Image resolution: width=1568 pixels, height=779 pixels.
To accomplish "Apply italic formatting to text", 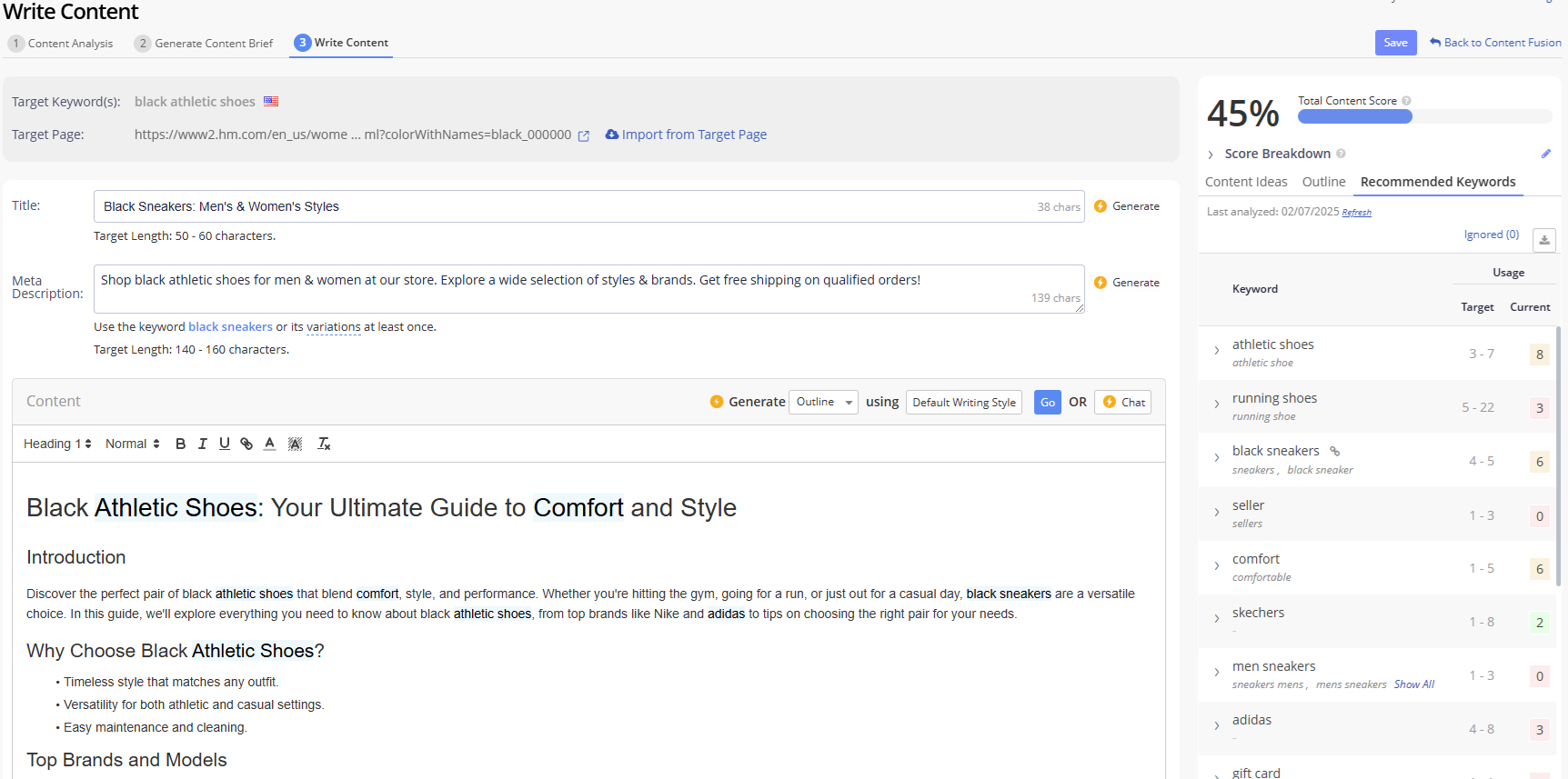I will point(202,444).
